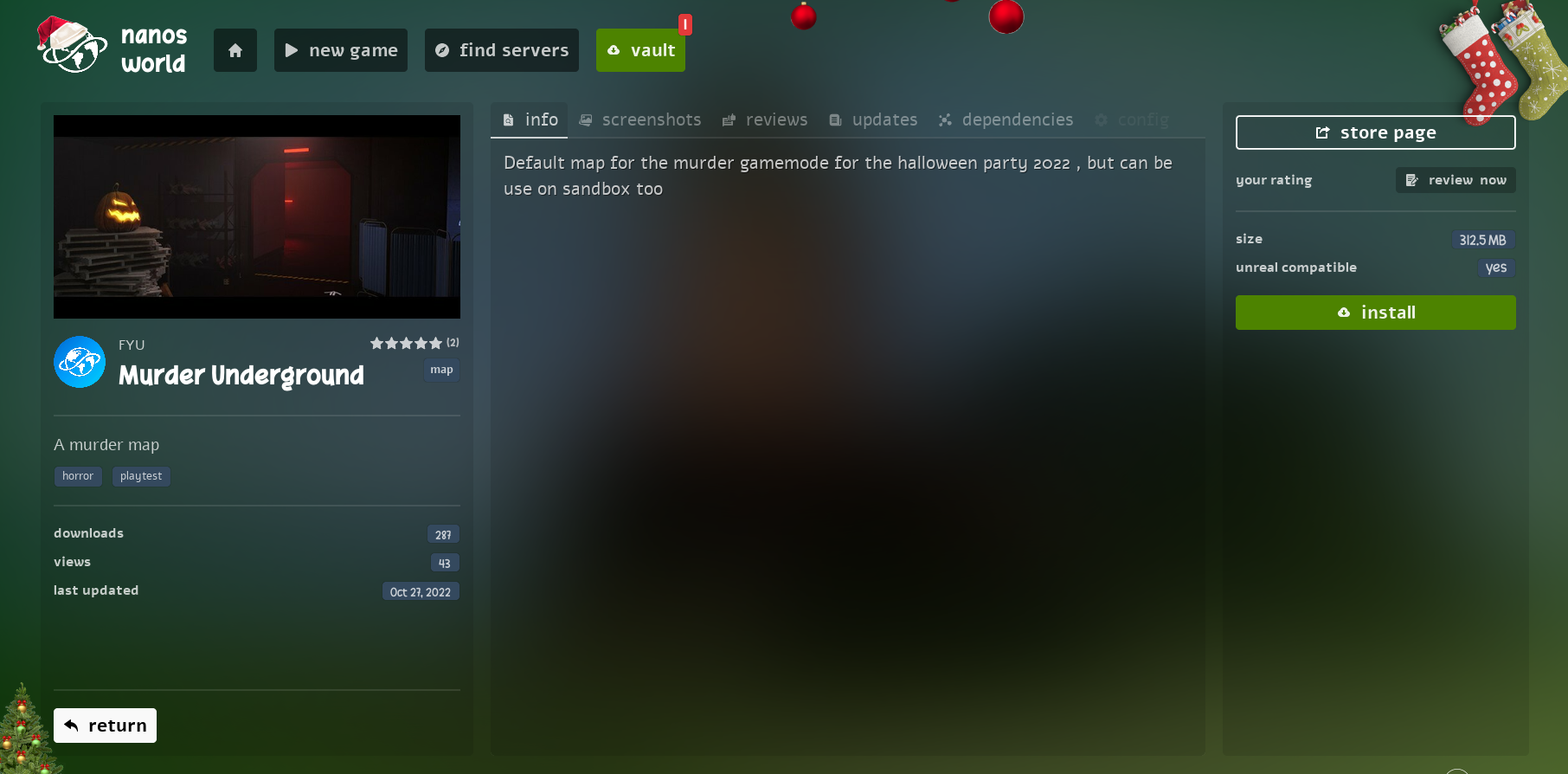
Task: Switch to the screenshots tab
Action: (640, 119)
